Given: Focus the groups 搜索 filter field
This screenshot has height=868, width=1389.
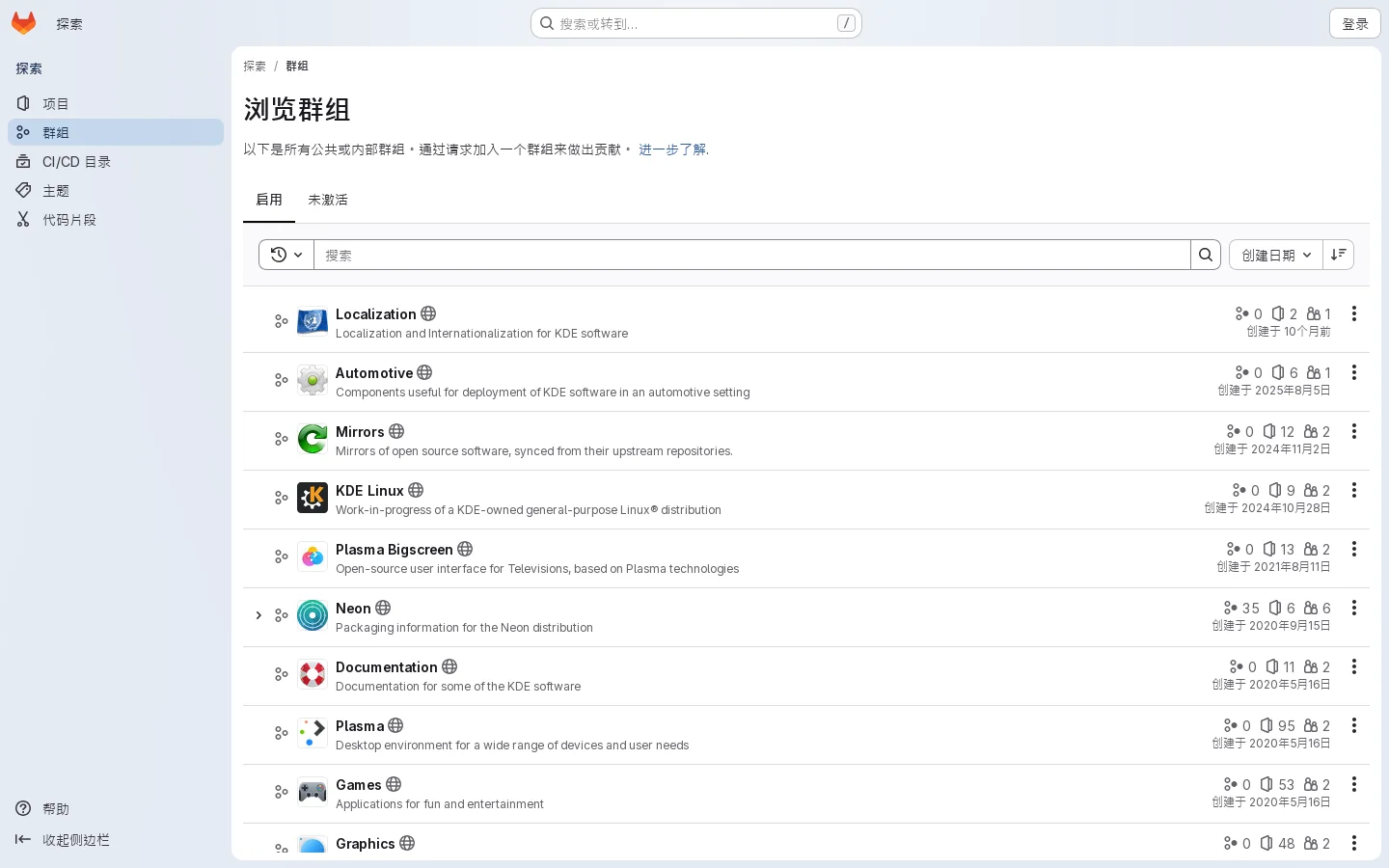Looking at the screenshot, I should coord(752,255).
